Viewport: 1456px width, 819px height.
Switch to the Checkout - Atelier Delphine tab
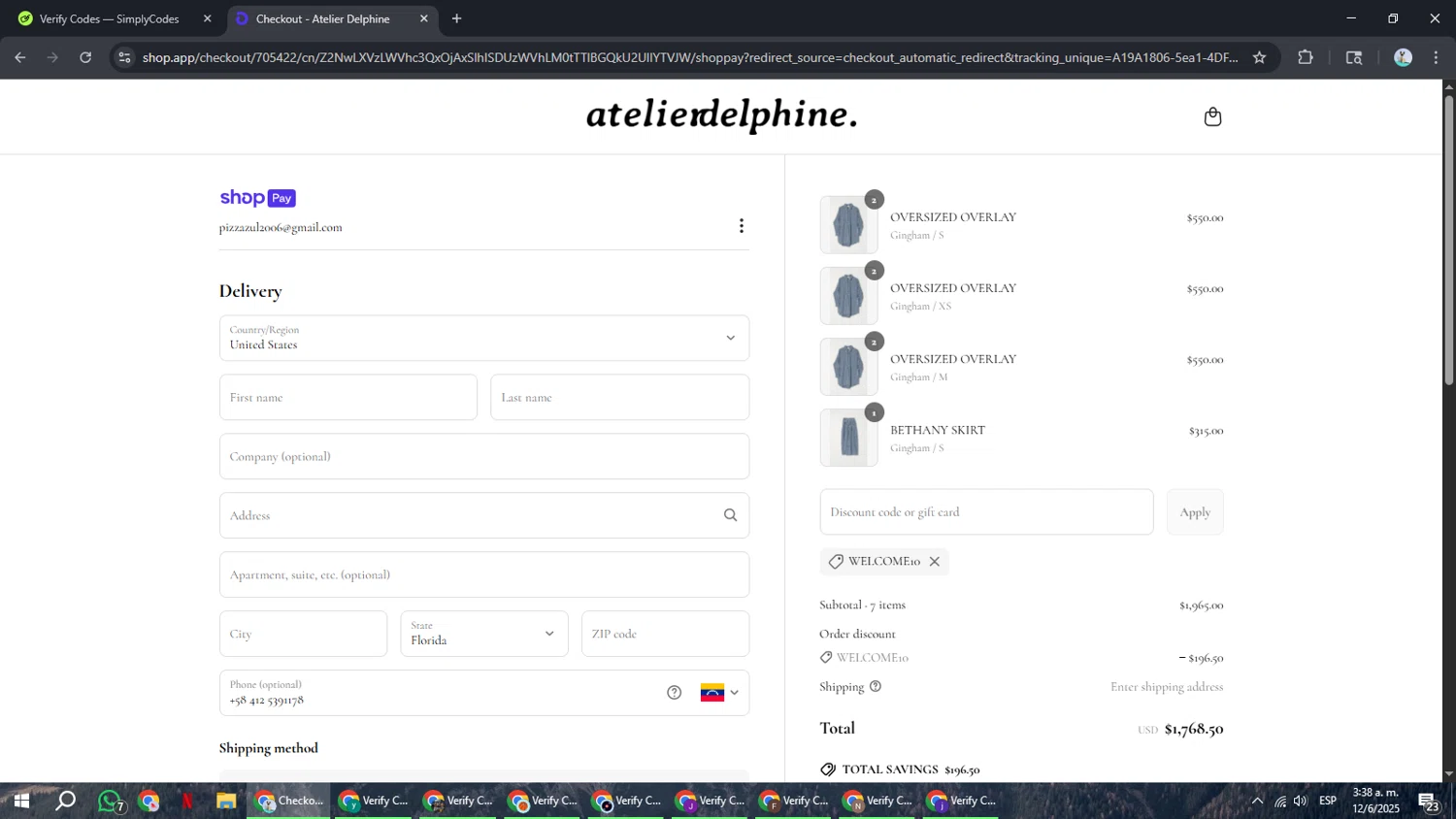(x=333, y=18)
